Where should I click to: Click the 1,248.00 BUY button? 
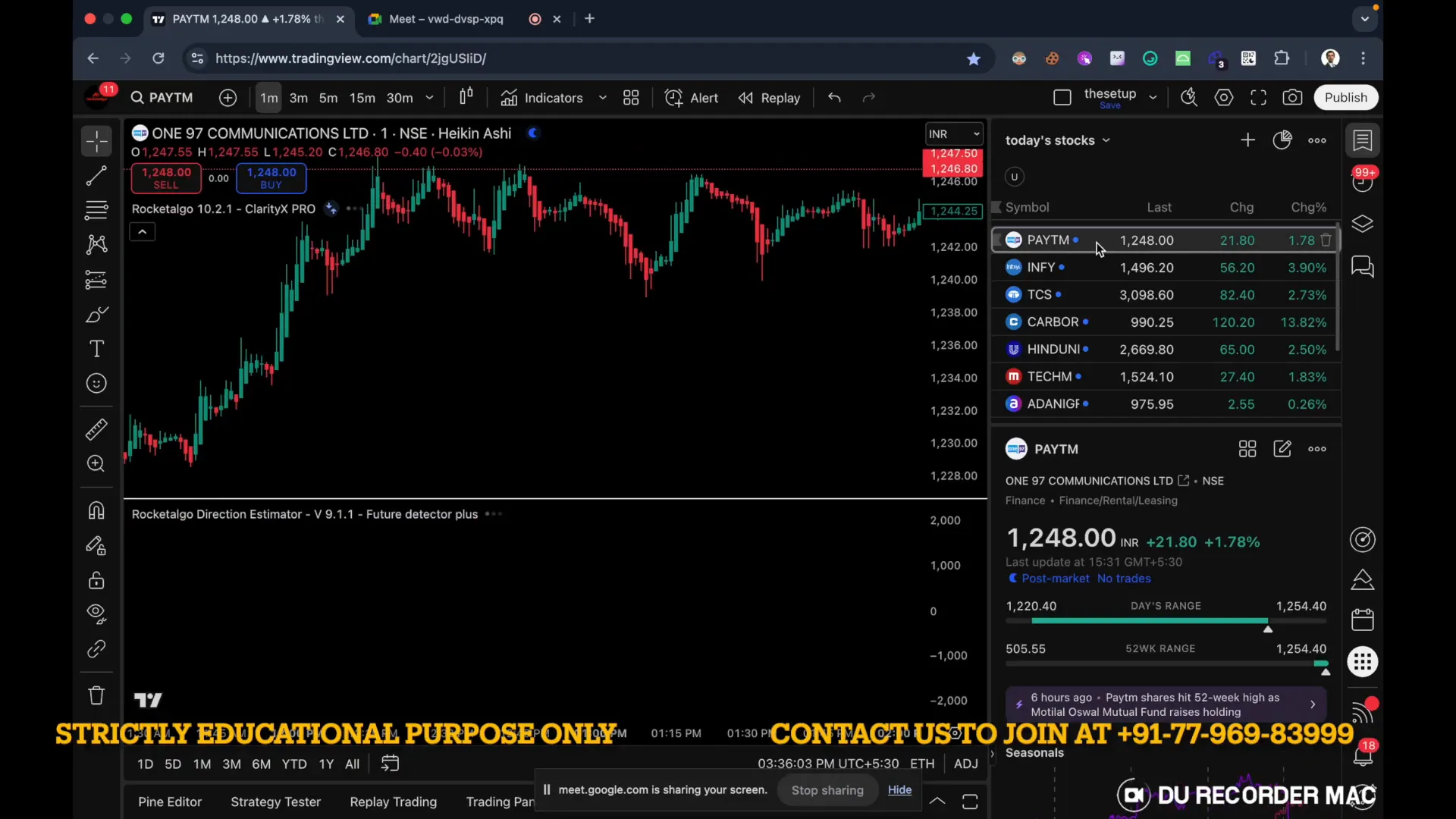271,178
